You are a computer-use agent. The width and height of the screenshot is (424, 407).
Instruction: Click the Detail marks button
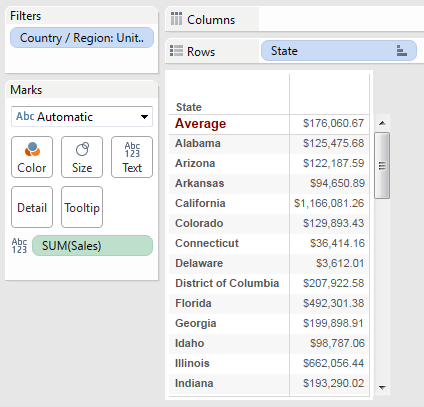(32, 207)
